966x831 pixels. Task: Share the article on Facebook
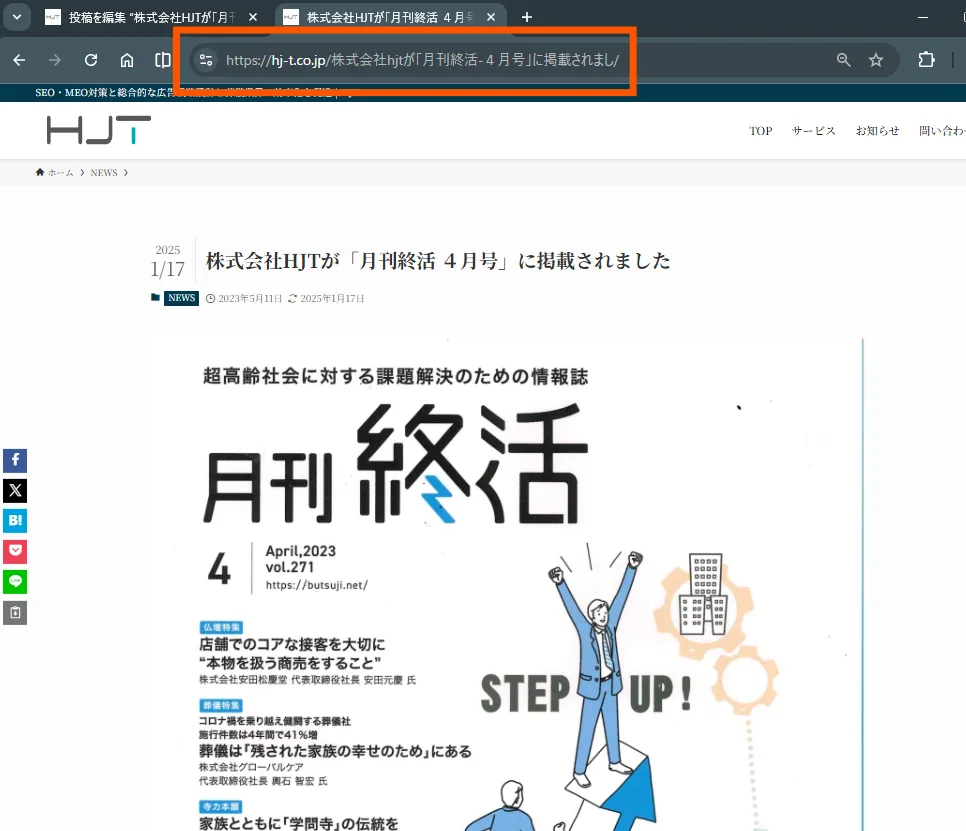coord(15,461)
